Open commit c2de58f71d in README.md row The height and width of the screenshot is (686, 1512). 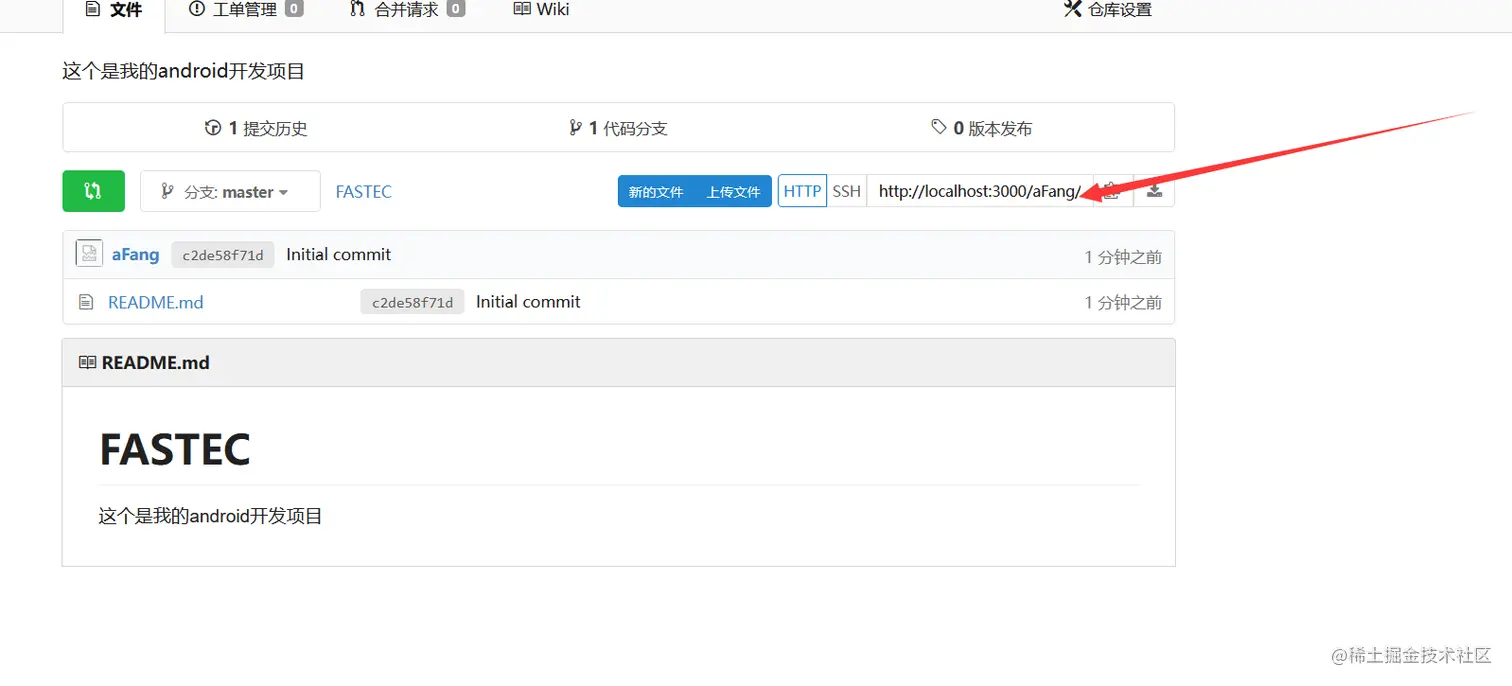click(x=412, y=302)
